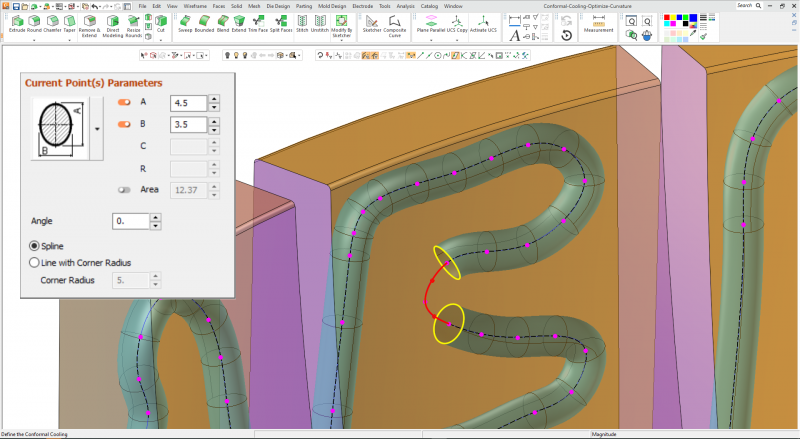Select the Blend face tool
Viewport: 800px width, 439px height.
click(223, 24)
